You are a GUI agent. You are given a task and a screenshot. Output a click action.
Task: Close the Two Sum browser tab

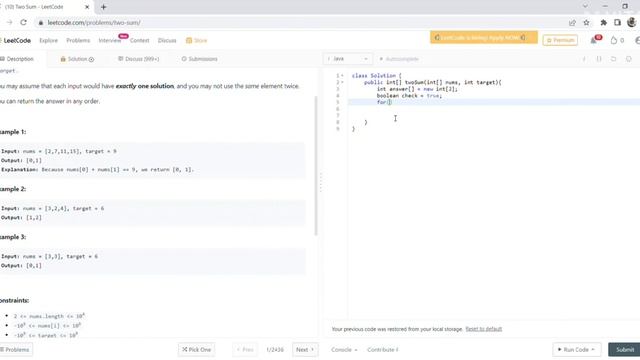pyautogui.click(x=87, y=7)
